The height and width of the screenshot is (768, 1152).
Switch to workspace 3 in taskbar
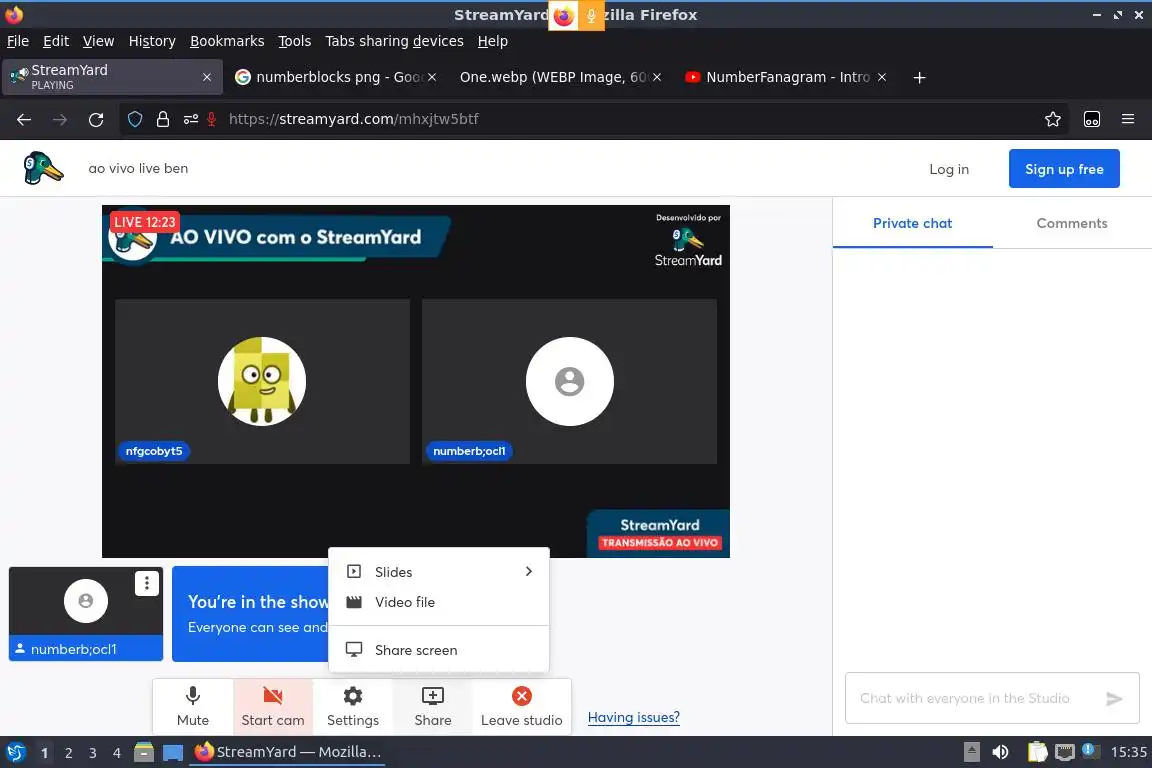tap(93, 753)
